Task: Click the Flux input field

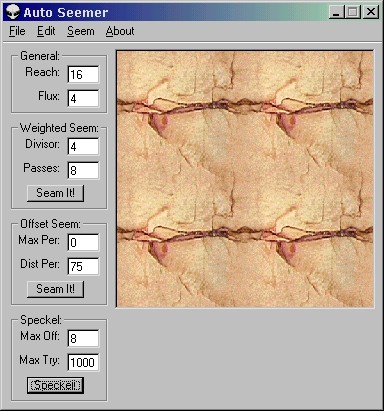Action: [83, 98]
